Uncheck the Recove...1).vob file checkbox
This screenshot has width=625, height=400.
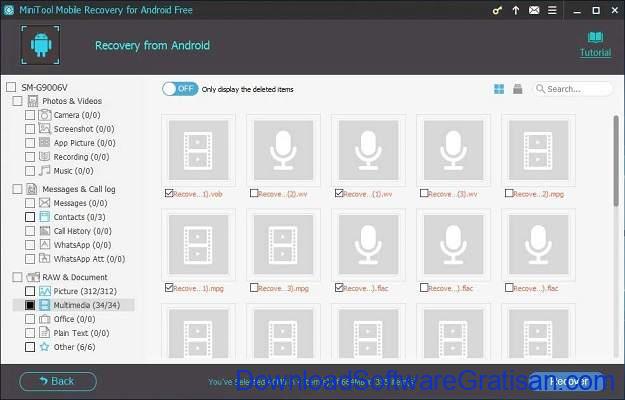point(169,193)
